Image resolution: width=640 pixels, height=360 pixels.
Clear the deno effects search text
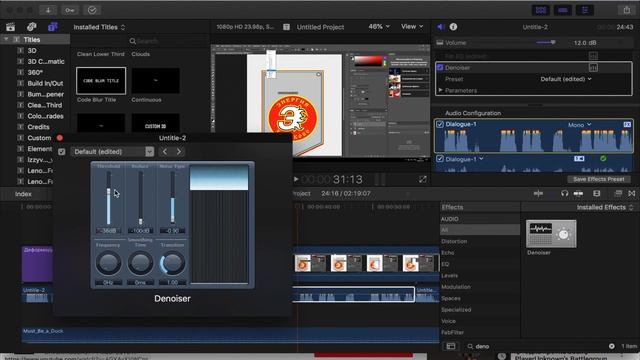611,346
